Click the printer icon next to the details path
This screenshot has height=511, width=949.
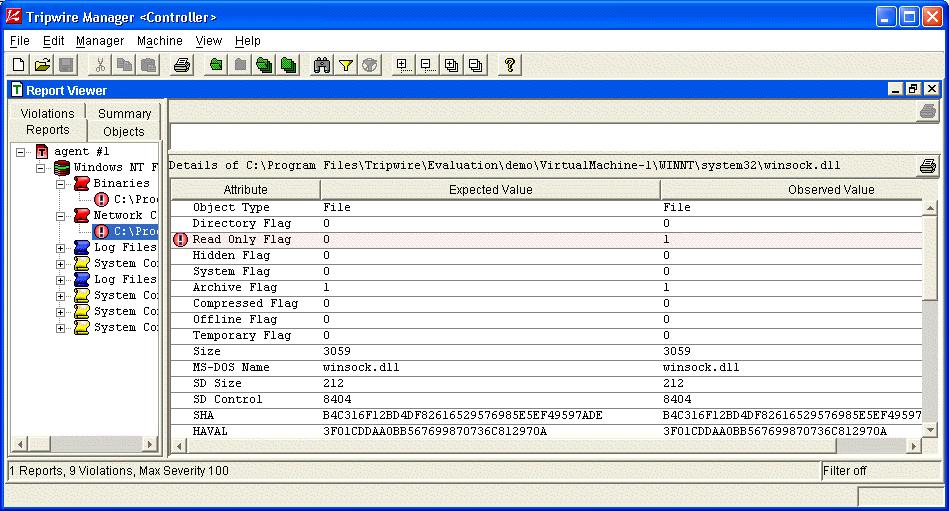927,165
